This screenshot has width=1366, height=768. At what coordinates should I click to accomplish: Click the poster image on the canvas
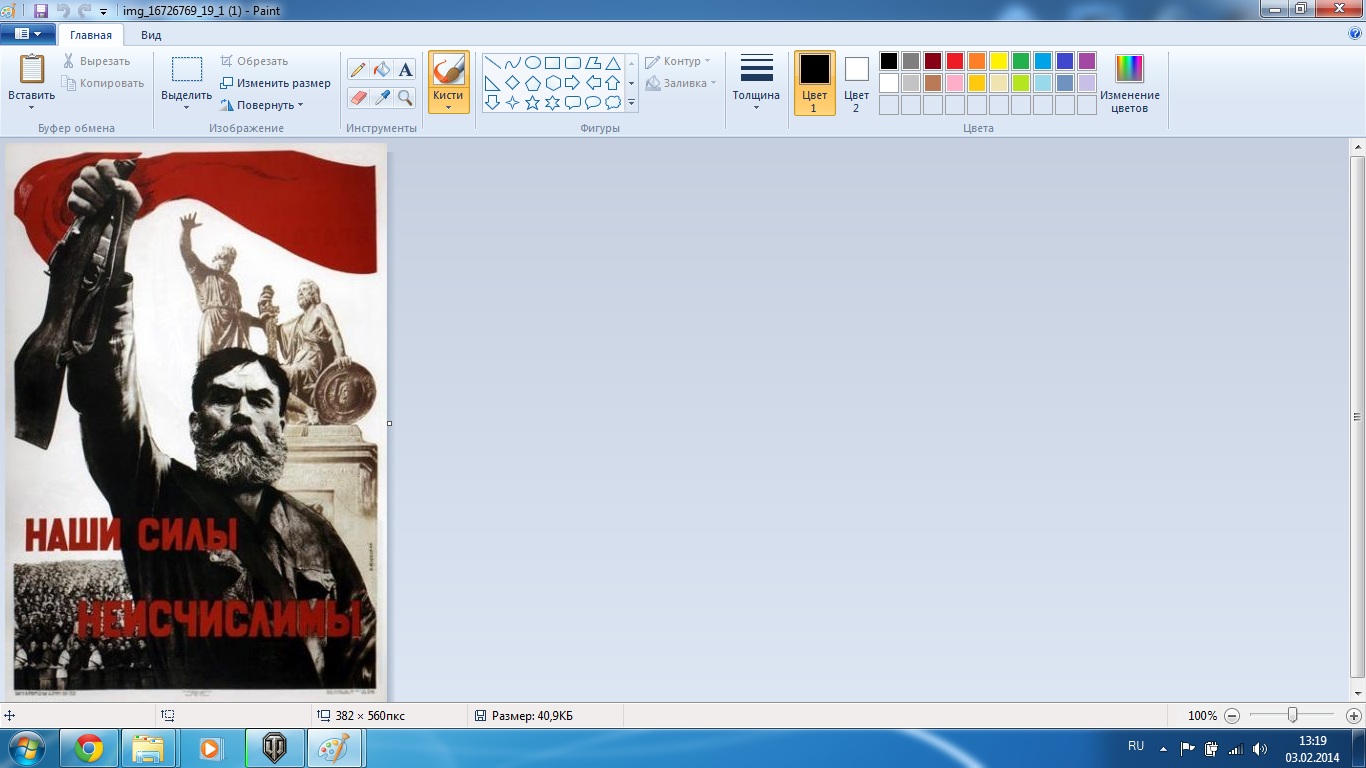[196, 421]
